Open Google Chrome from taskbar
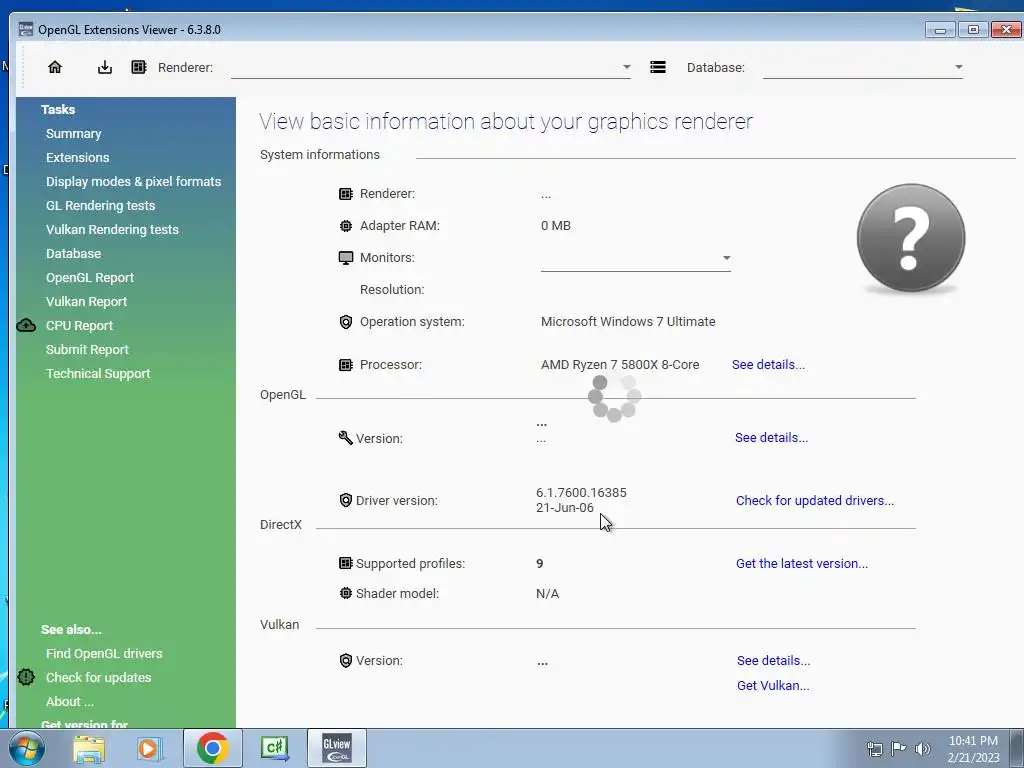This screenshot has height=768, width=1024. (212, 748)
